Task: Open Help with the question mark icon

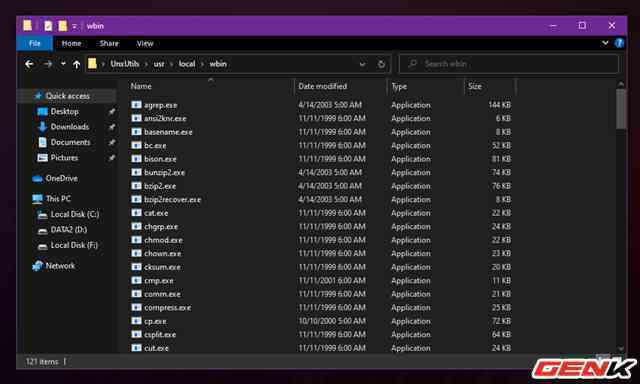Action: [619, 43]
